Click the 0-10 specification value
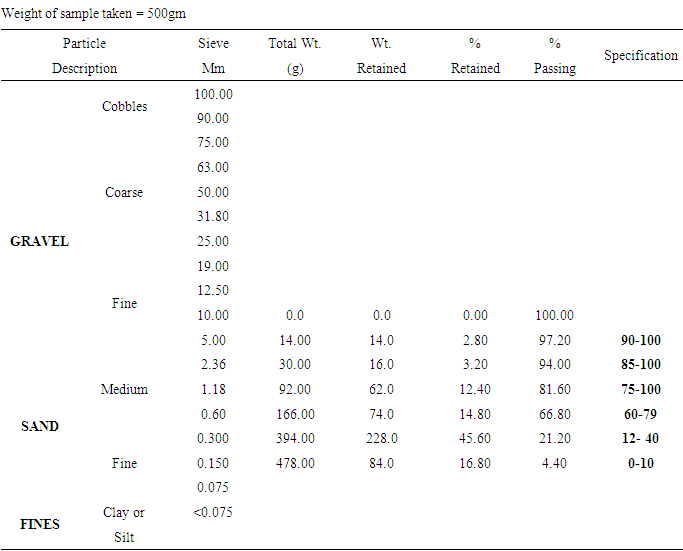The width and height of the screenshot is (683, 551). [640, 464]
